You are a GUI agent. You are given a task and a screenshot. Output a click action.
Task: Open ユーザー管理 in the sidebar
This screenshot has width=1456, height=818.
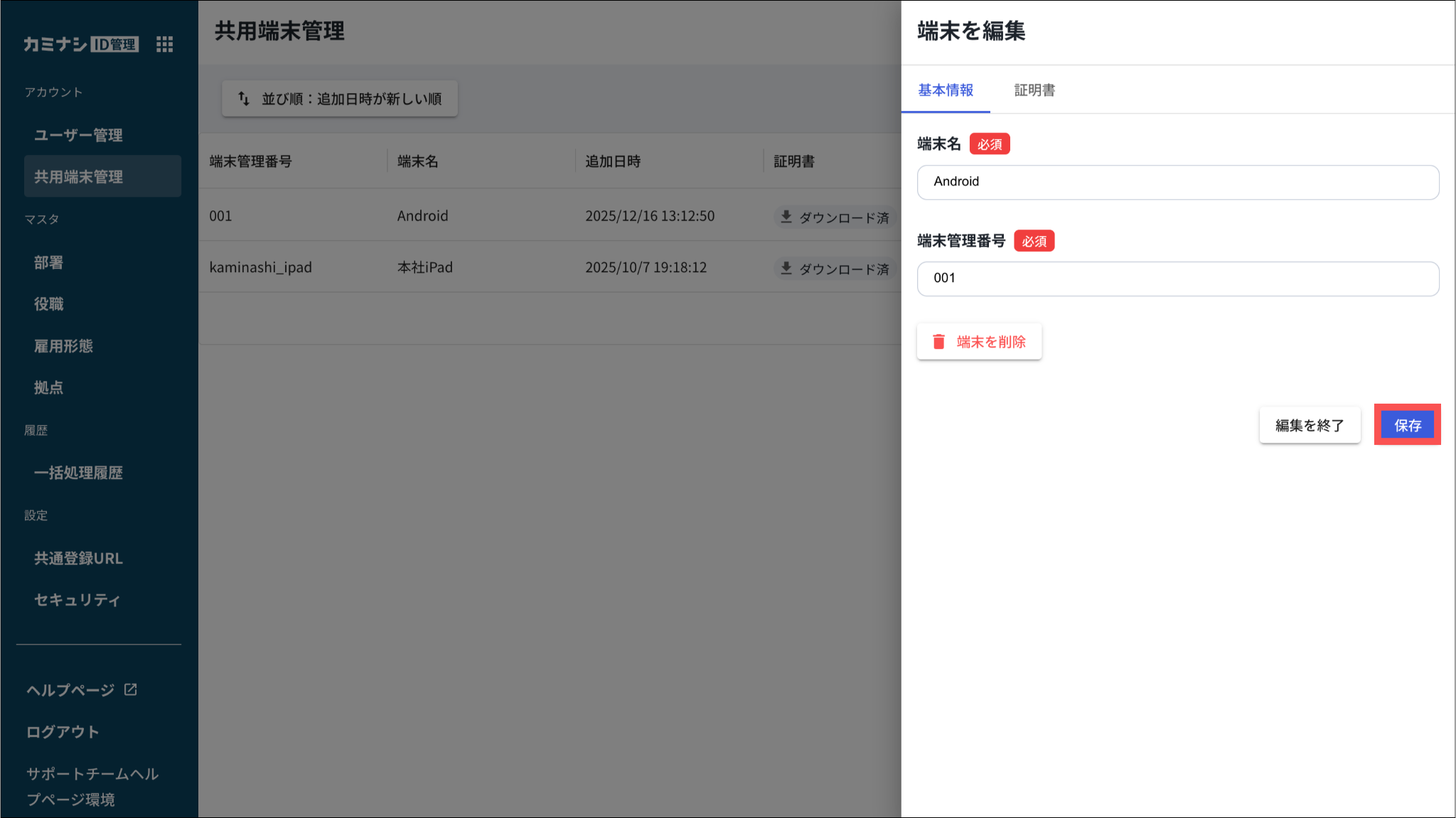(78, 135)
